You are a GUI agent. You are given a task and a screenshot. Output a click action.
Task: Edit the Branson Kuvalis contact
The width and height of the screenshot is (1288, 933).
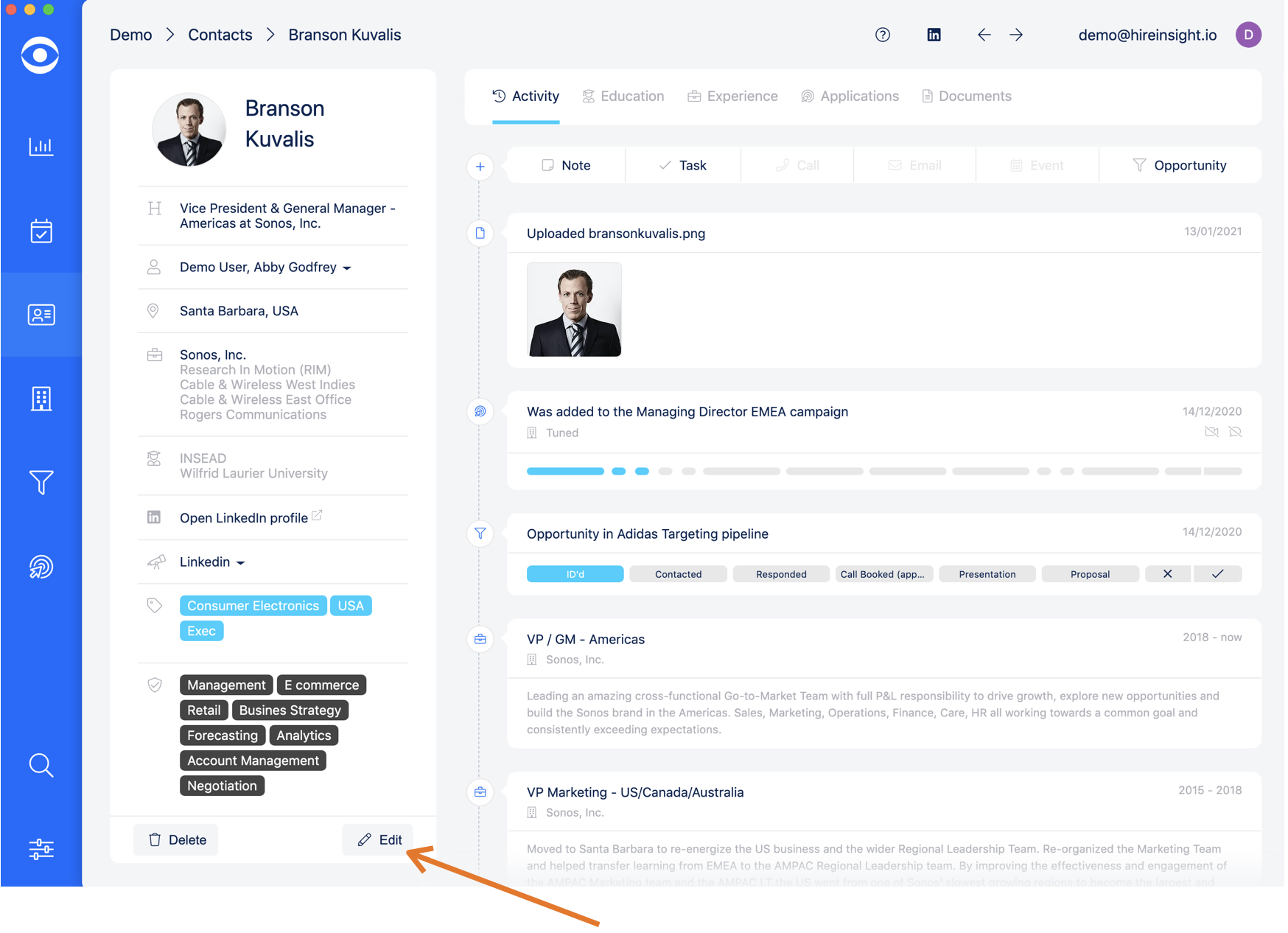pyautogui.click(x=379, y=840)
